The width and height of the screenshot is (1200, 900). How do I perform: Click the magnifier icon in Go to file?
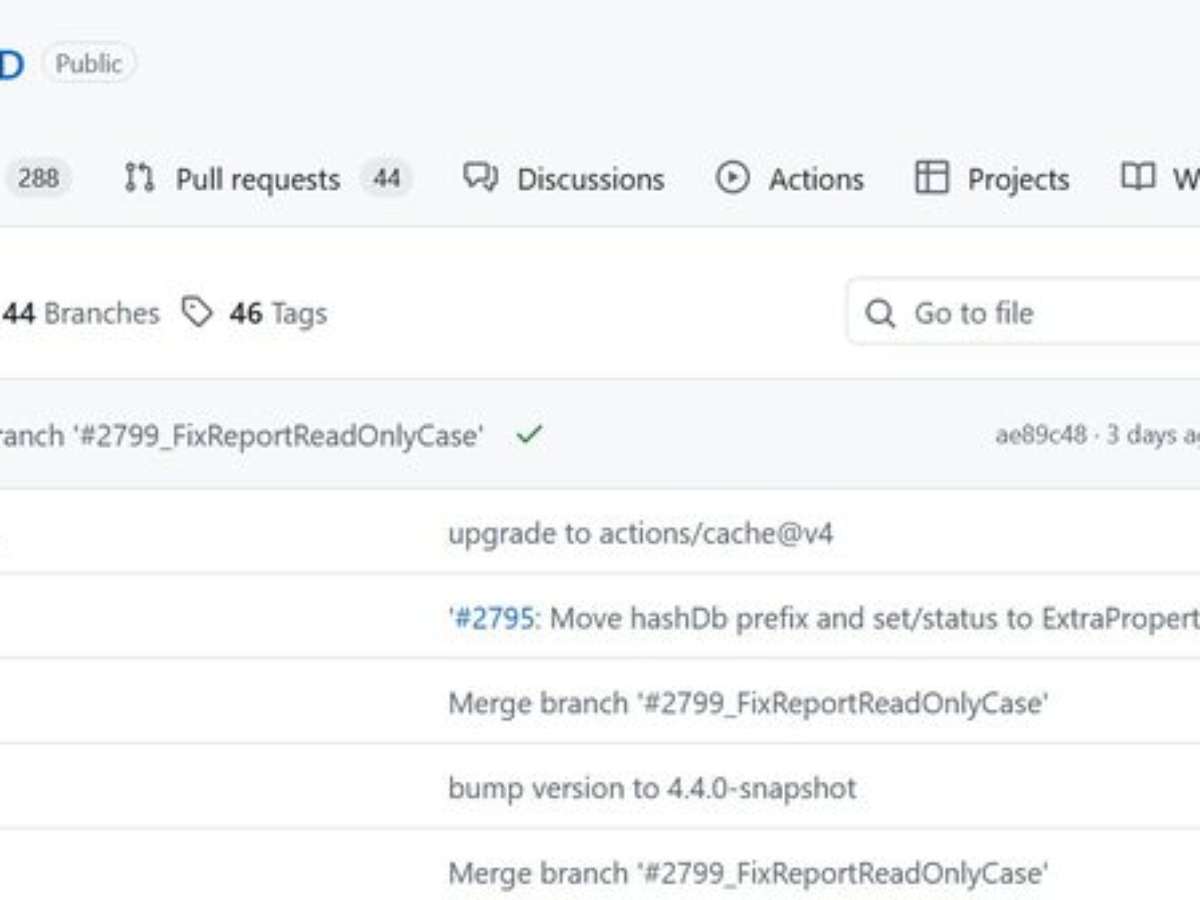tap(880, 314)
